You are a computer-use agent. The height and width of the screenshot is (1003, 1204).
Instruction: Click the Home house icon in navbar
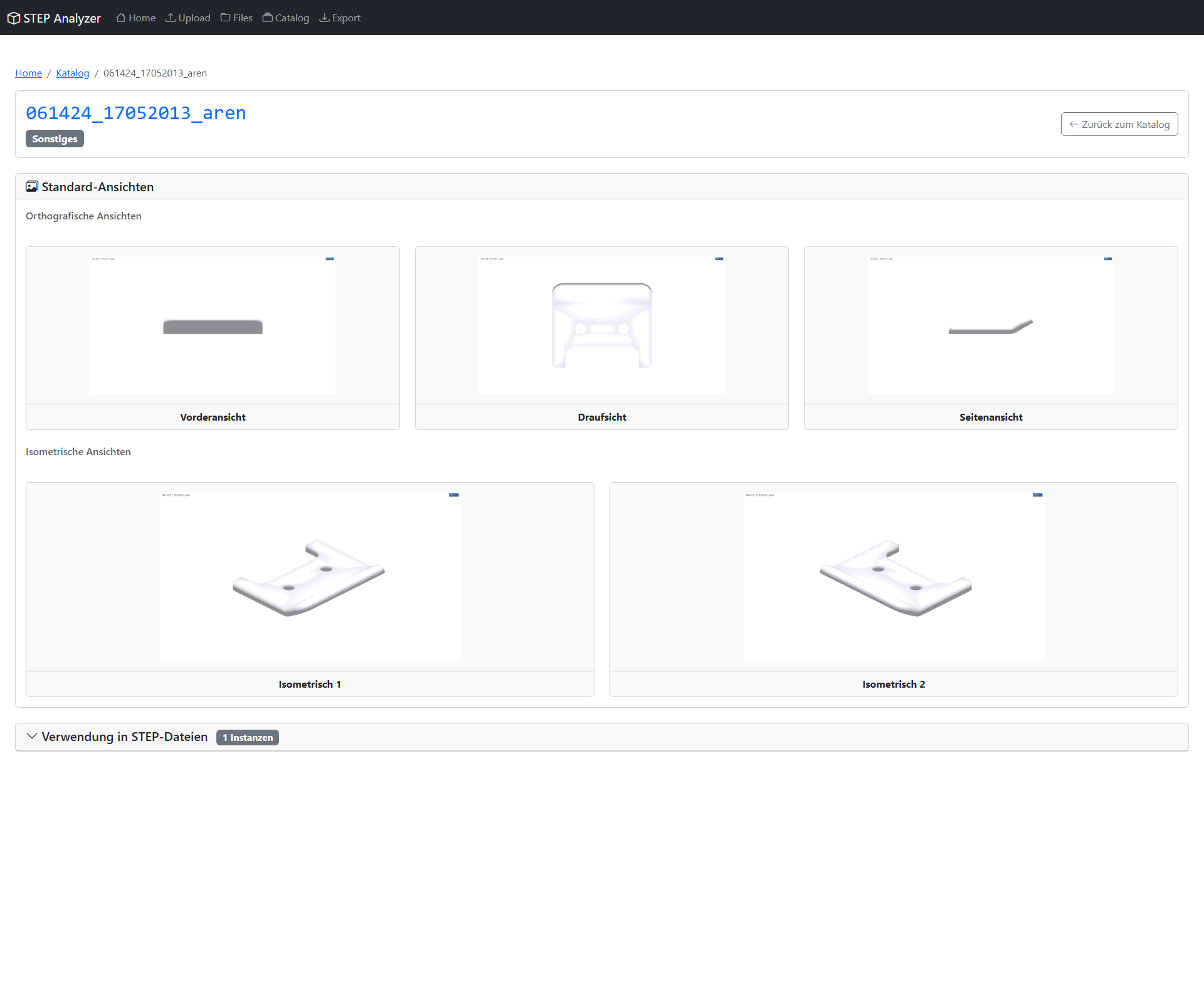pyautogui.click(x=121, y=18)
